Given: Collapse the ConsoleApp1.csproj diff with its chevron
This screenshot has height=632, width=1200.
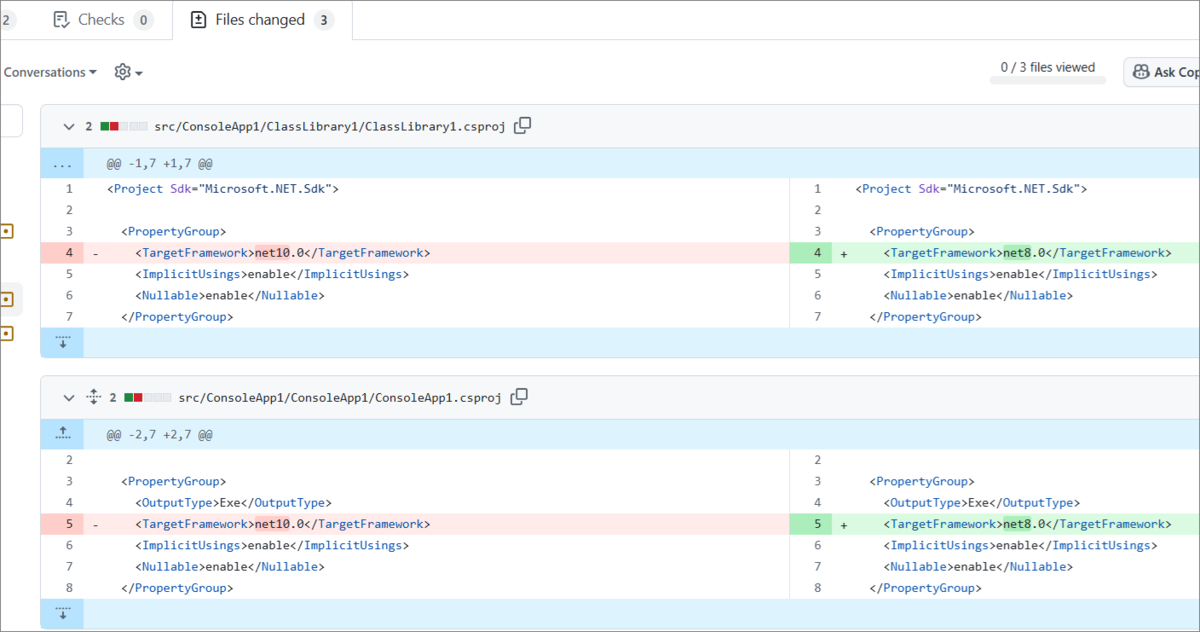Looking at the screenshot, I should [x=68, y=396].
